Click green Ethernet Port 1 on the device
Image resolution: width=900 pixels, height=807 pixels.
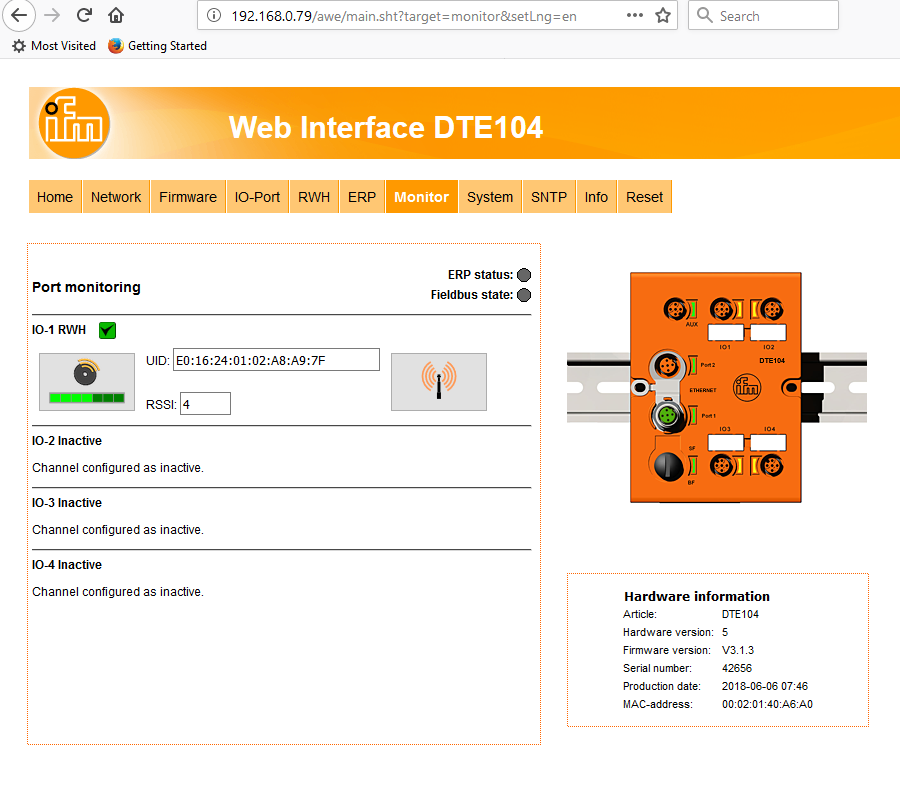pyautogui.click(x=667, y=415)
